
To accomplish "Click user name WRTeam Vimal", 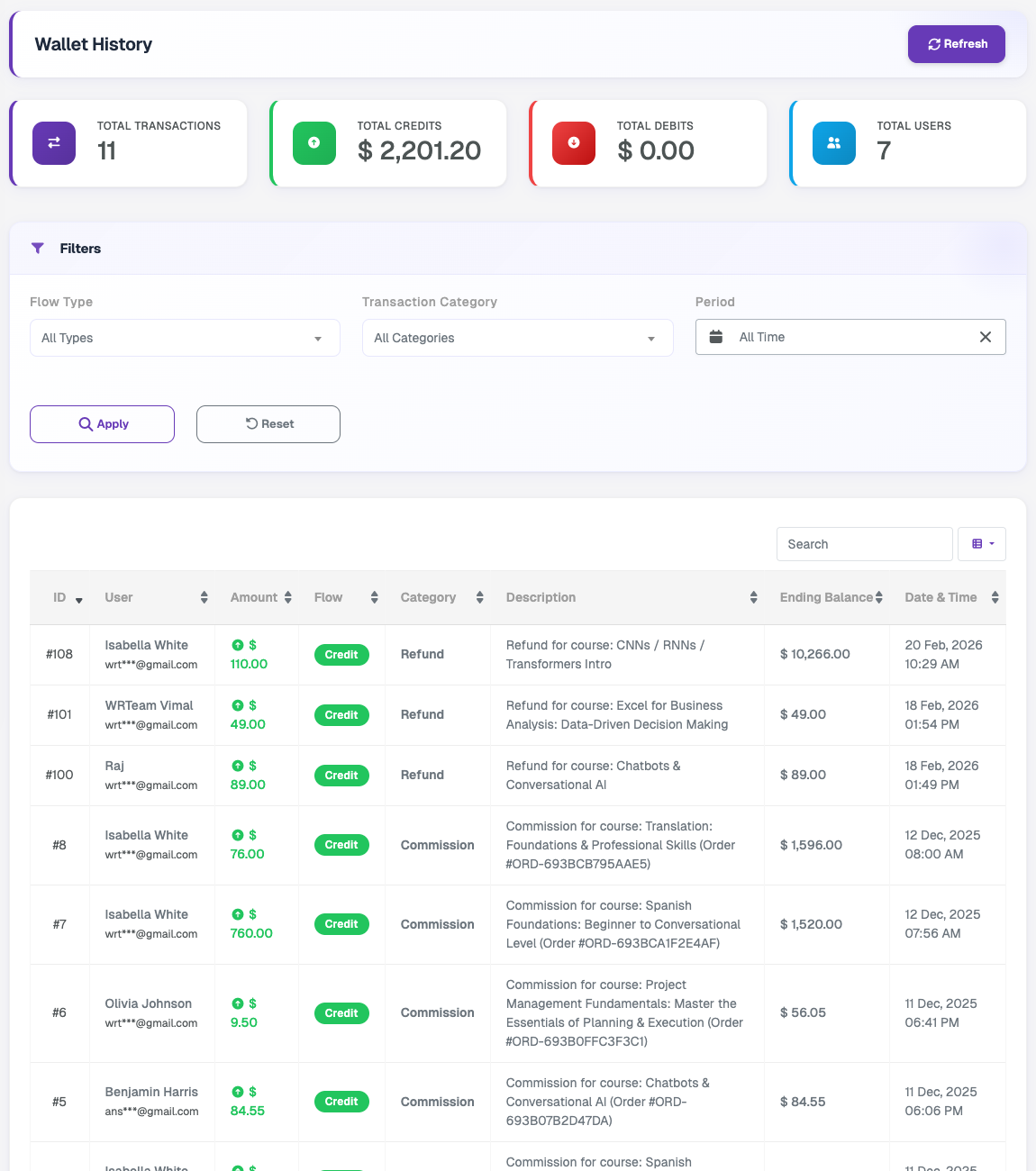I will [x=149, y=705].
